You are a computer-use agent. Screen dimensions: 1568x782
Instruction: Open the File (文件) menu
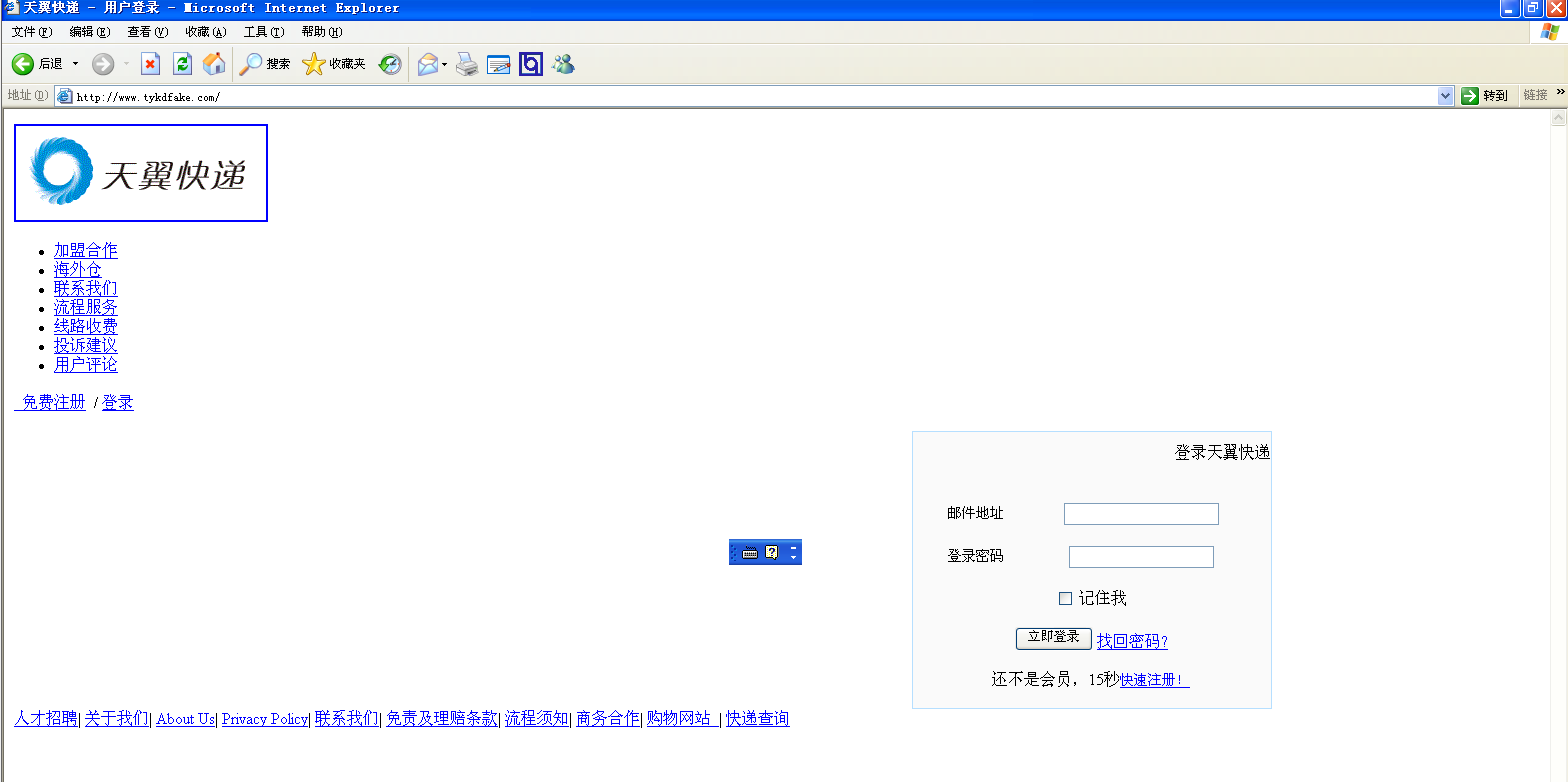point(32,32)
